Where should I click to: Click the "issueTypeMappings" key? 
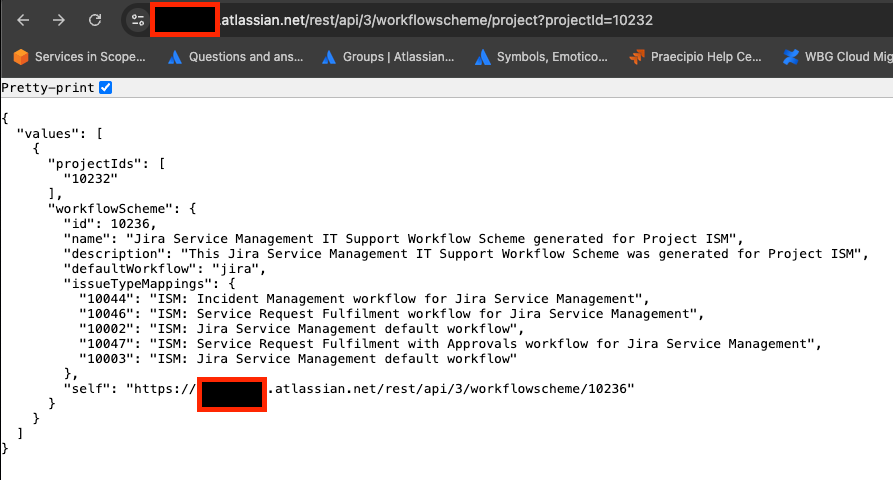click(141, 284)
